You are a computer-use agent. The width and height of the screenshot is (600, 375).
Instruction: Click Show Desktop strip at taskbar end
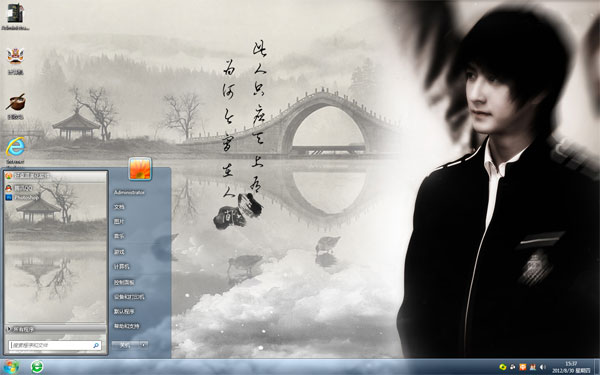click(596, 367)
